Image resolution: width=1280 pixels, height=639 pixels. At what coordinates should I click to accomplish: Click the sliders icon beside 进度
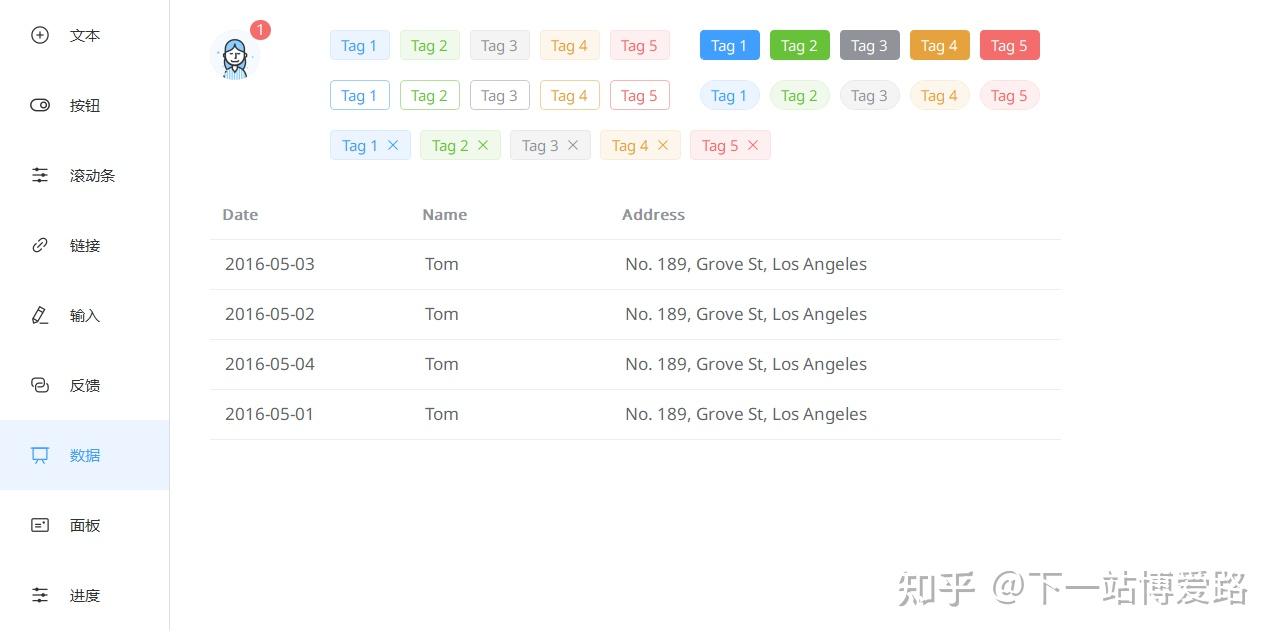click(x=40, y=595)
